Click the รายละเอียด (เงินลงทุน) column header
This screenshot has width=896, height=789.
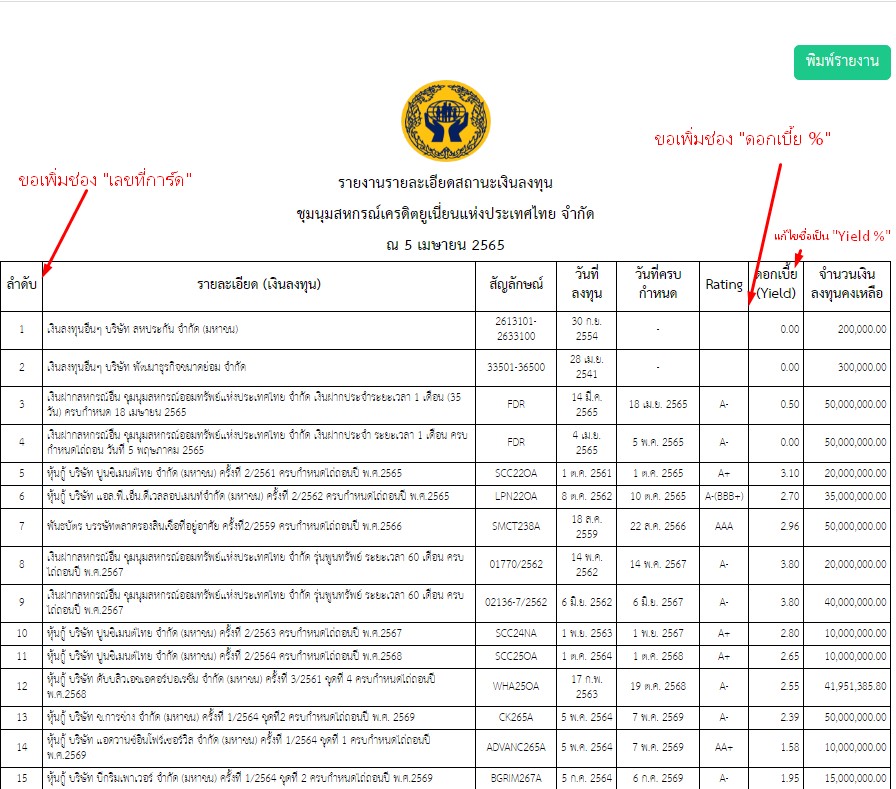[x=259, y=284]
